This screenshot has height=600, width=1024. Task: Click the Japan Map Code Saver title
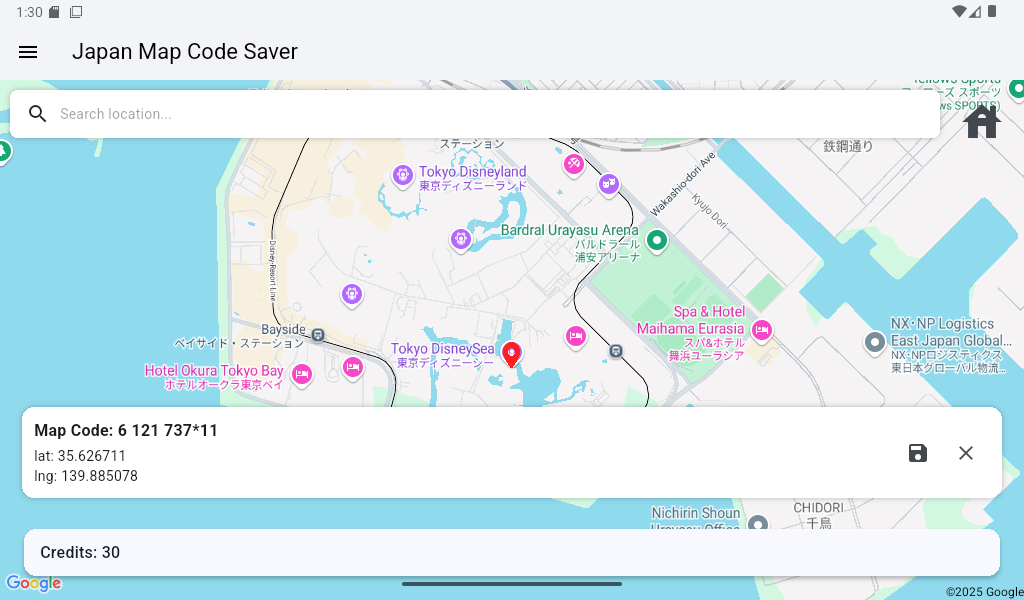[185, 52]
